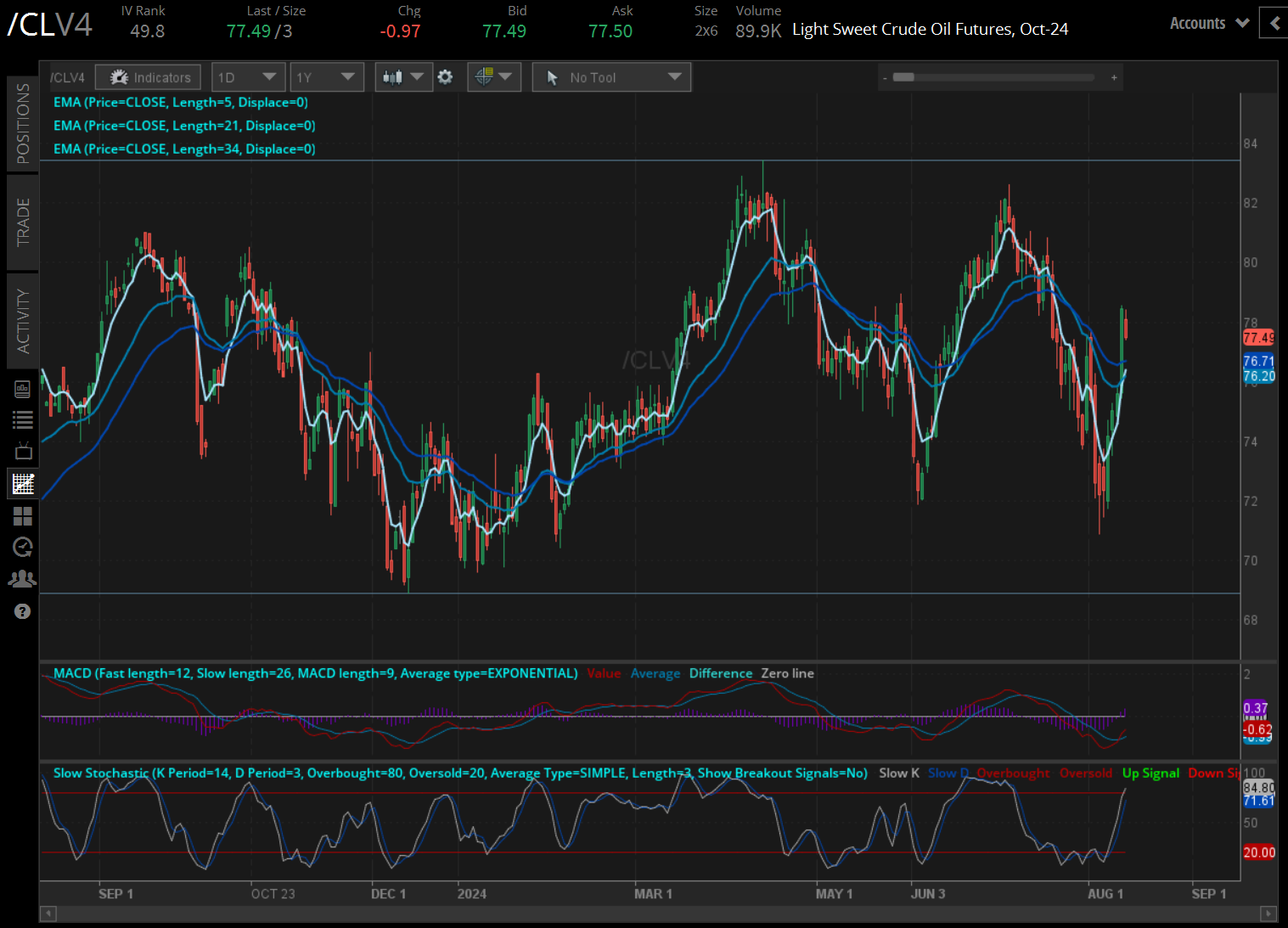
Task: Open the Accounts dropdown
Action: (1207, 23)
